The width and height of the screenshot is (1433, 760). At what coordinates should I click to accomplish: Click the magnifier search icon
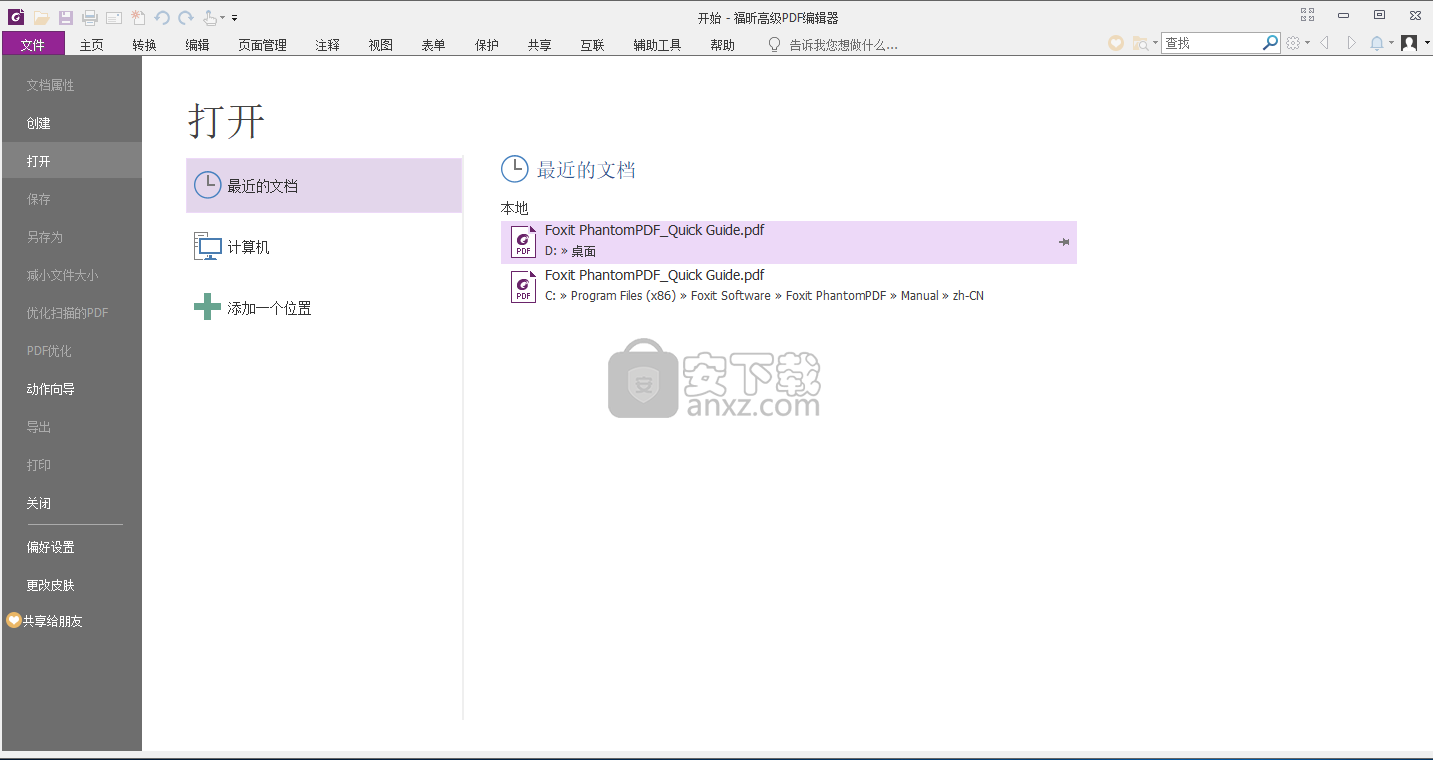point(1270,43)
